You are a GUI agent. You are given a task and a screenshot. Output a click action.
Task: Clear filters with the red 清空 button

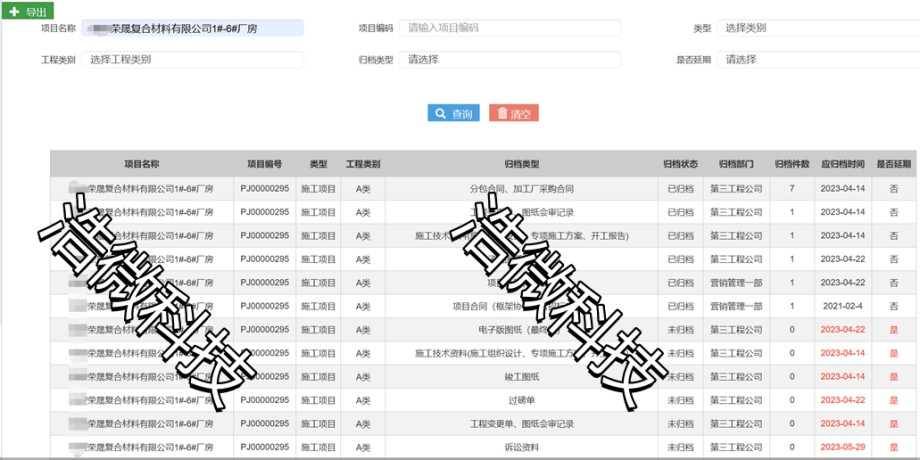513,113
